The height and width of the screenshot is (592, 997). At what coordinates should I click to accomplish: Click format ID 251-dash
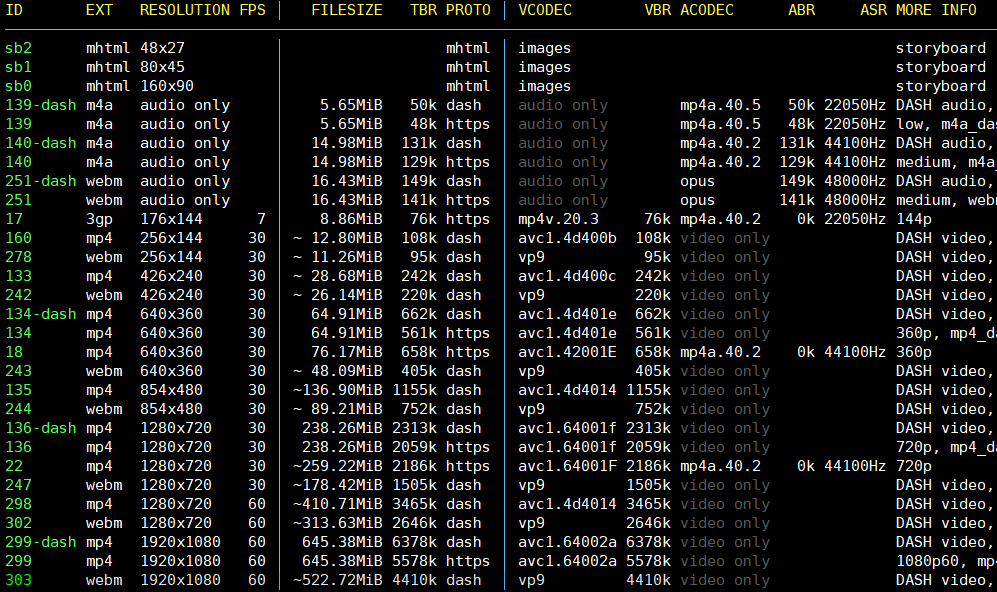click(41, 182)
